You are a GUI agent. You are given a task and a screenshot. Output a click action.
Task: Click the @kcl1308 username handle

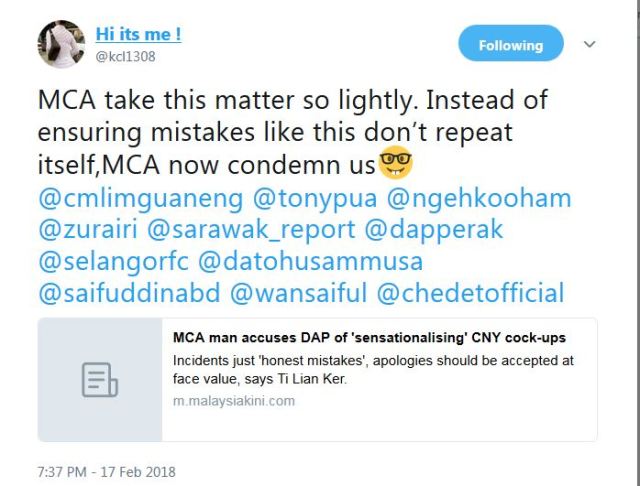127,57
